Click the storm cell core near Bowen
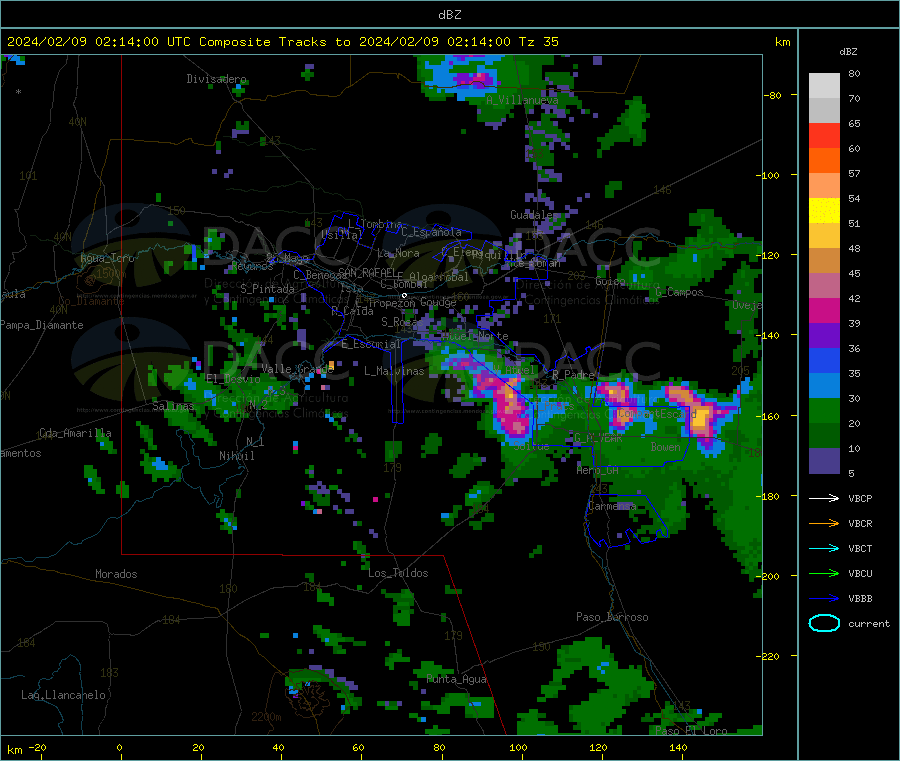The image size is (900, 761). point(700,420)
